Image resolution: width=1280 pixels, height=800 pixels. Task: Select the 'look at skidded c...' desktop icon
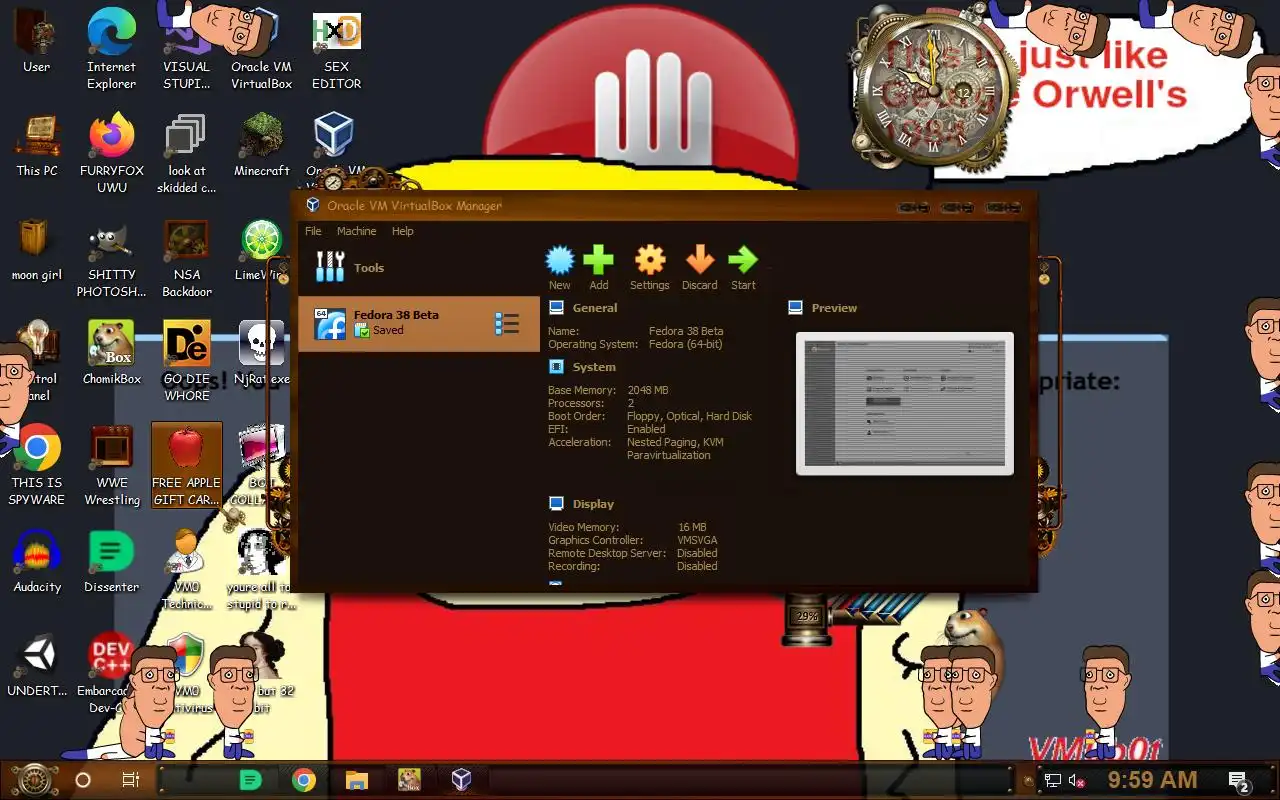(x=186, y=153)
